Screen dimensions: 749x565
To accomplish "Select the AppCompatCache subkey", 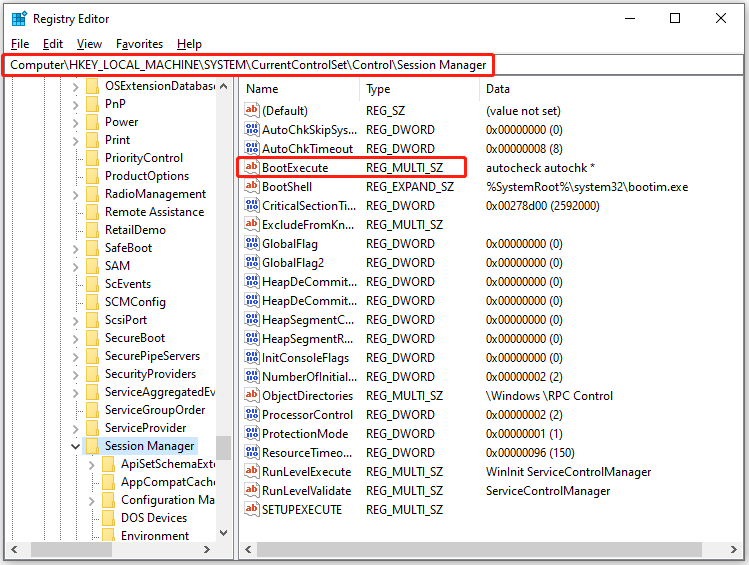I will 167,482.
